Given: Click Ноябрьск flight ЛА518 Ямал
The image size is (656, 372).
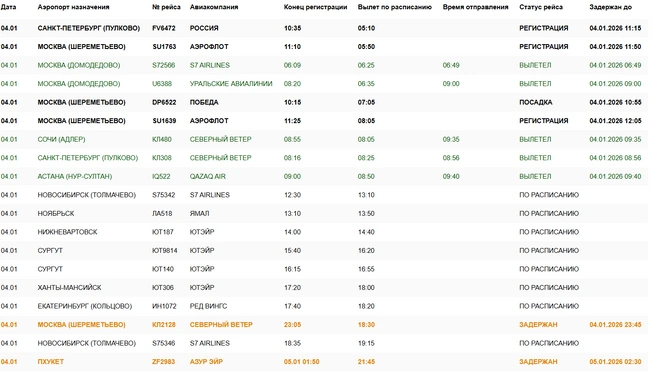Looking at the screenshot, I should tap(324, 213).
